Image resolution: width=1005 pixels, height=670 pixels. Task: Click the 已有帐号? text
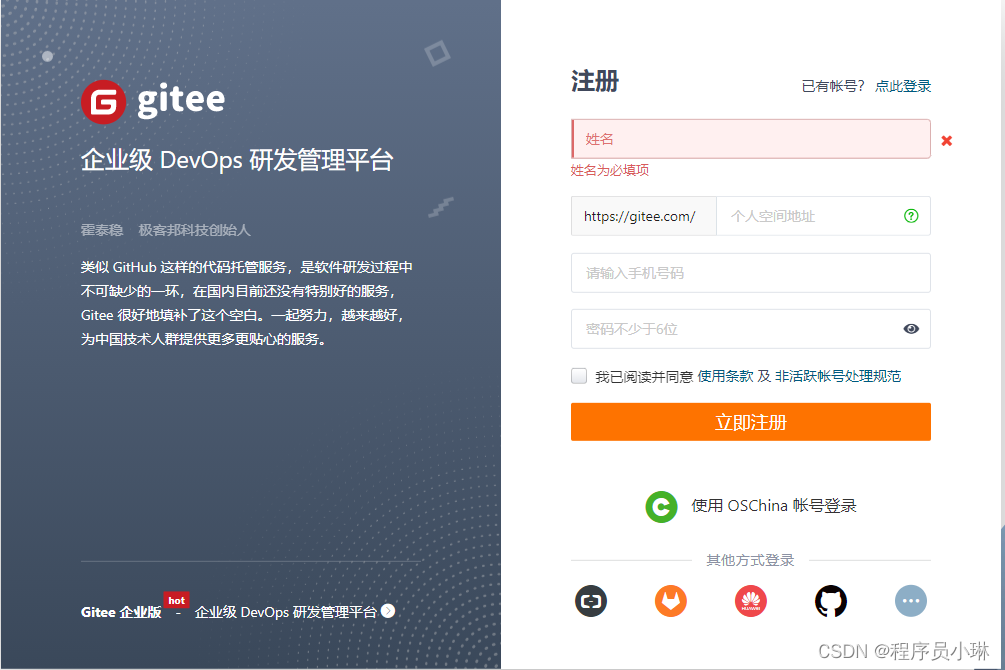(x=833, y=86)
